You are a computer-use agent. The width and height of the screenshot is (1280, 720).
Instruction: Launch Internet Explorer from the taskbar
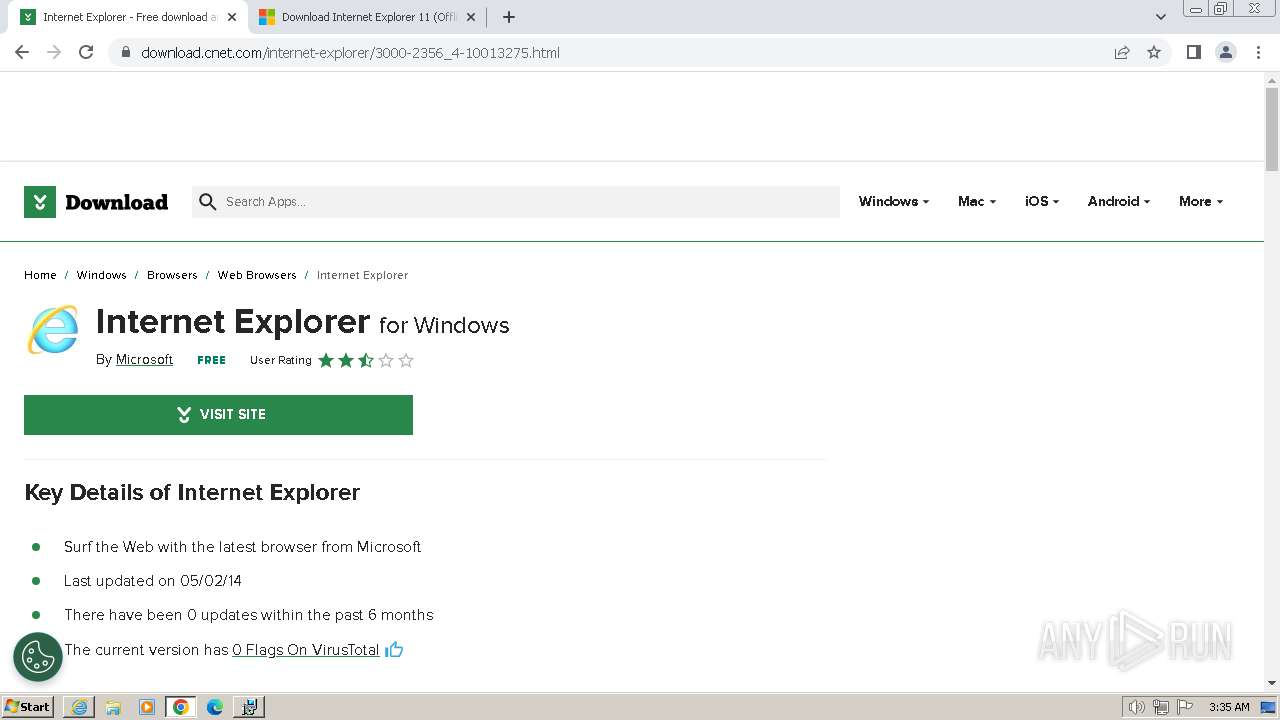[x=79, y=707]
